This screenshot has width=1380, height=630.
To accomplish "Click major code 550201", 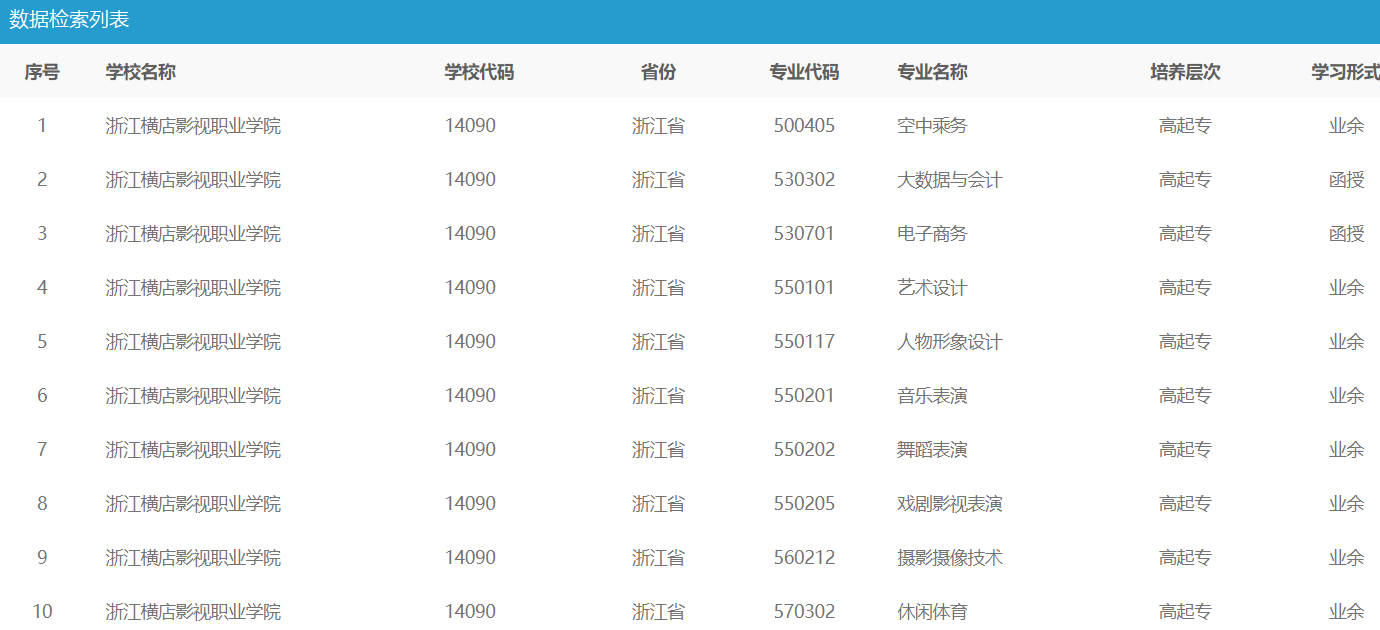I will coord(804,396).
